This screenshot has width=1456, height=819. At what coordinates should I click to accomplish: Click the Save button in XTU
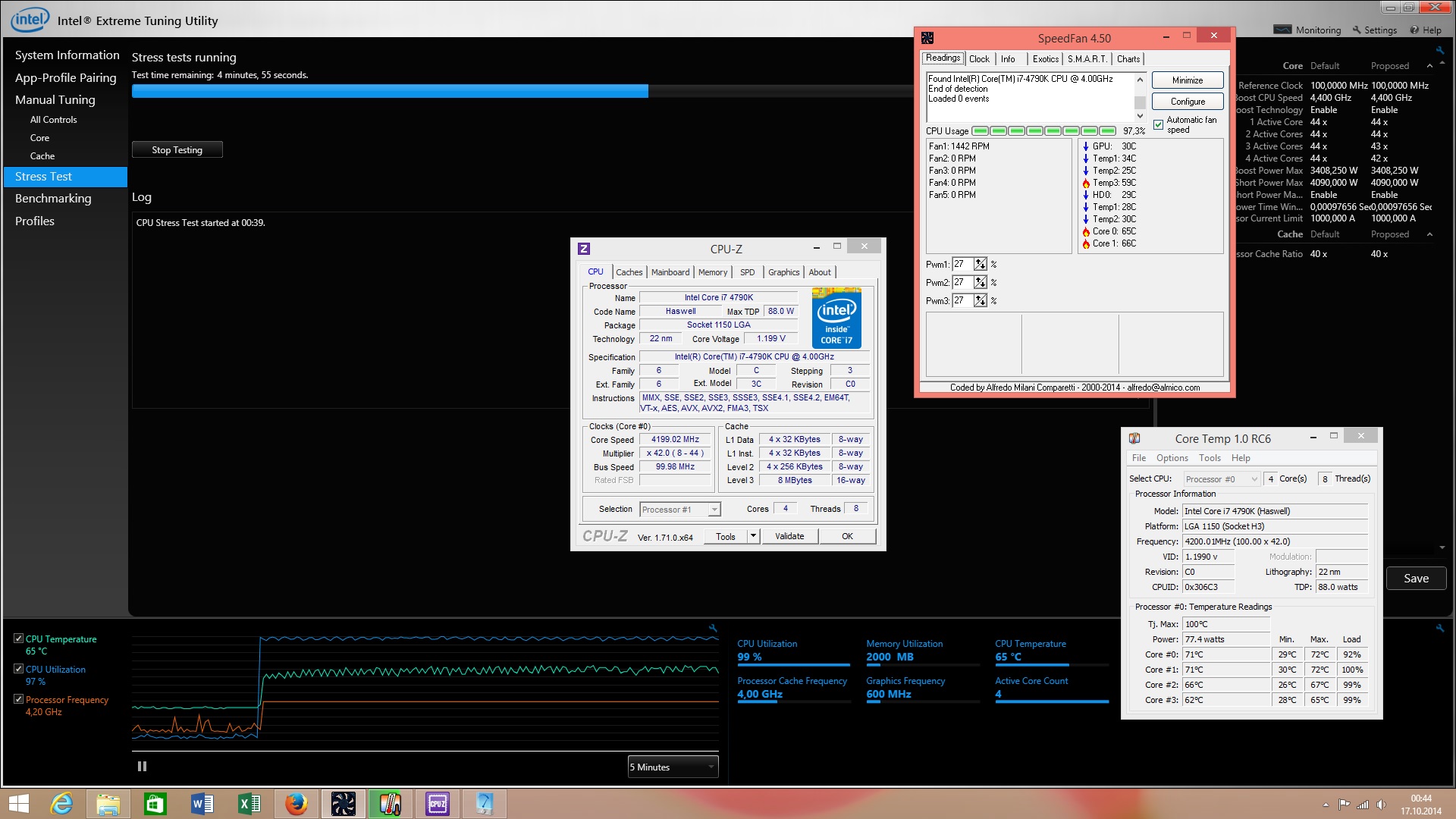pos(1416,579)
